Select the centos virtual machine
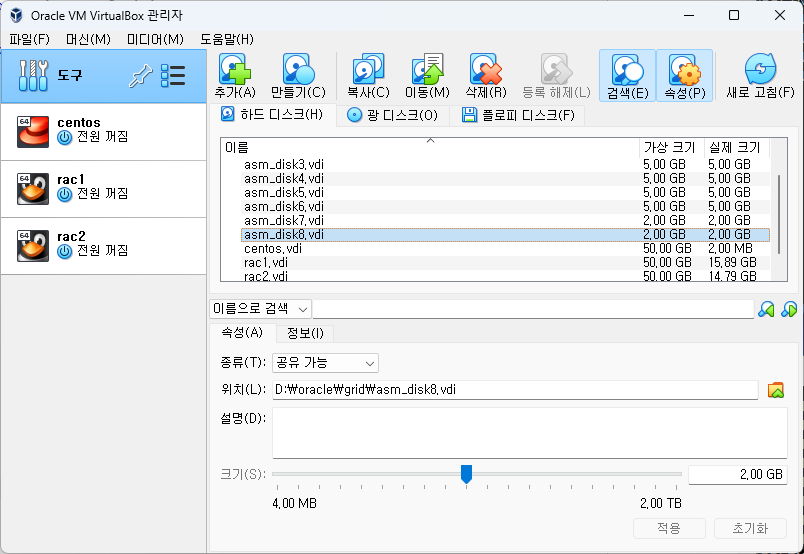 (104, 132)
